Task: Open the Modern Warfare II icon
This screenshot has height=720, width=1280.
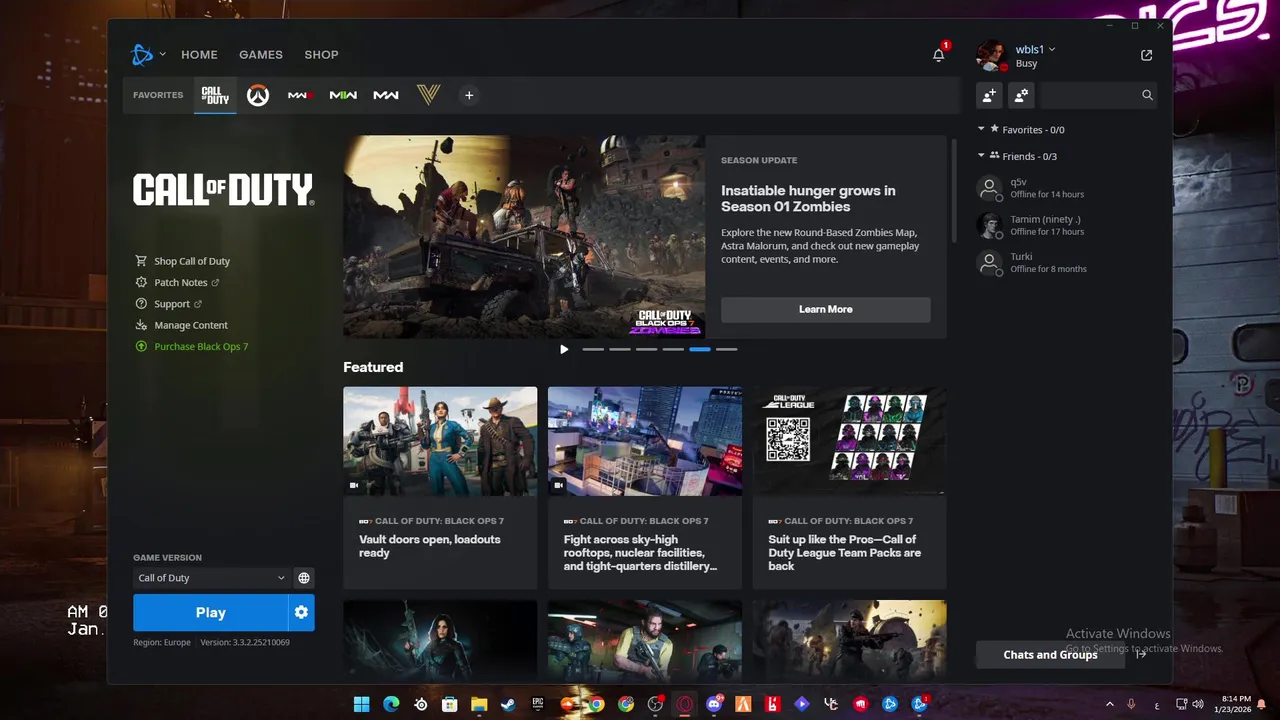Action: [343, 95]
